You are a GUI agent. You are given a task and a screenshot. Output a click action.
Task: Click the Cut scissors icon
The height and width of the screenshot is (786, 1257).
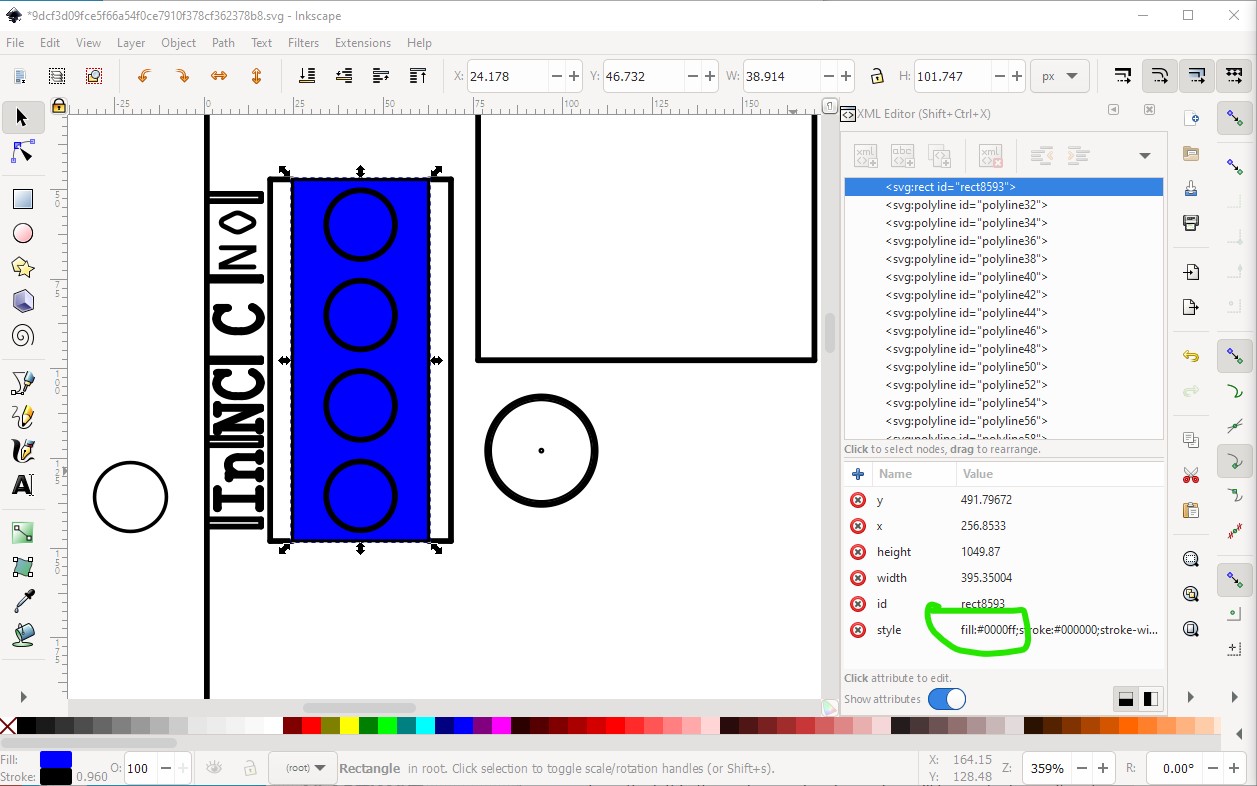[1190, 475]
